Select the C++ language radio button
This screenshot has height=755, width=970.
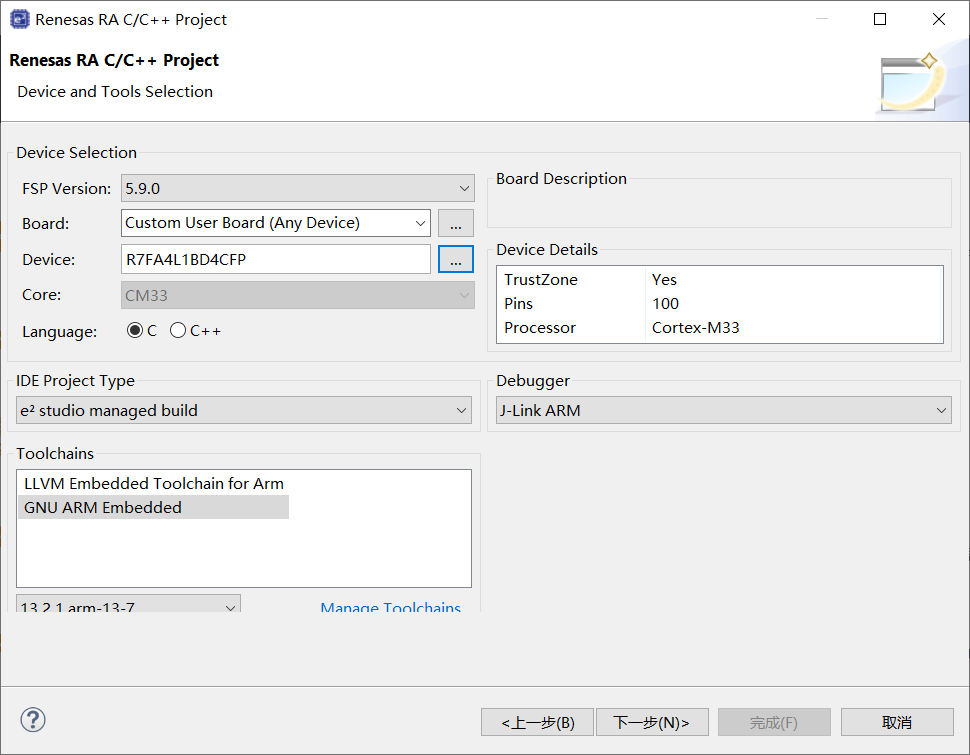[x=178, y=330]
